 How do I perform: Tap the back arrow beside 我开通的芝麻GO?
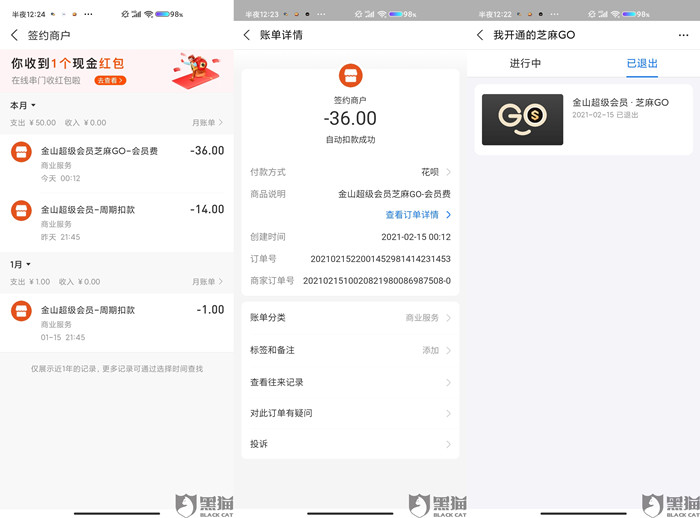[480, 35]
